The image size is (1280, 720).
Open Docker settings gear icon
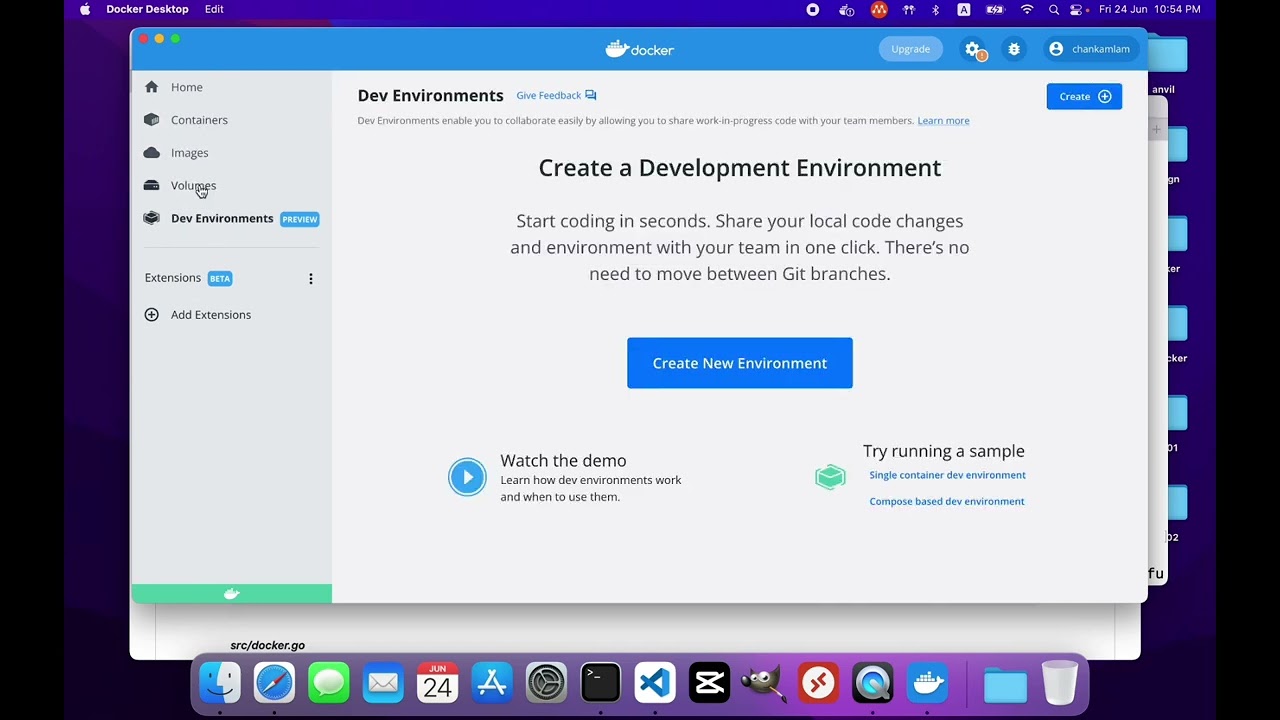[972, 49]
